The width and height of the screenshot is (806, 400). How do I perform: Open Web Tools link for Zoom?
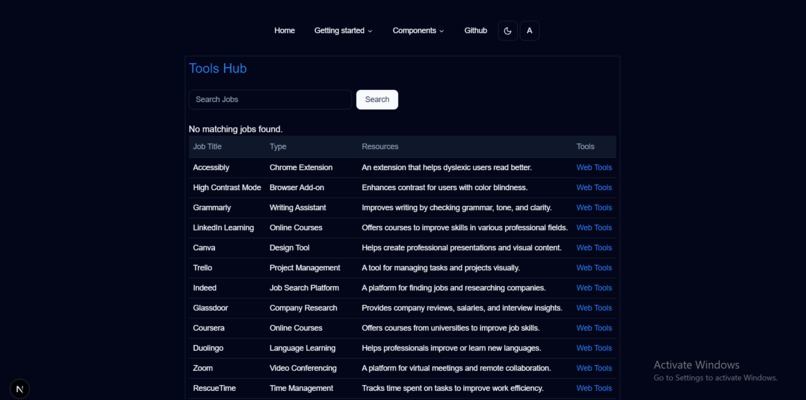[x=594, y=368]
